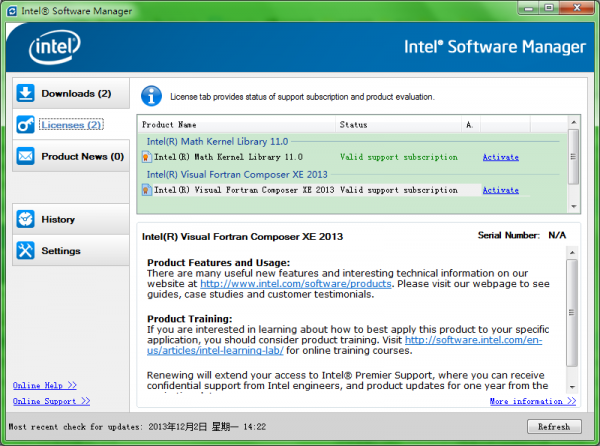This screenshot has height=446, width=600.
Task: Click the Visual Fortran Composer license icon
Action: tap(146, 190)
